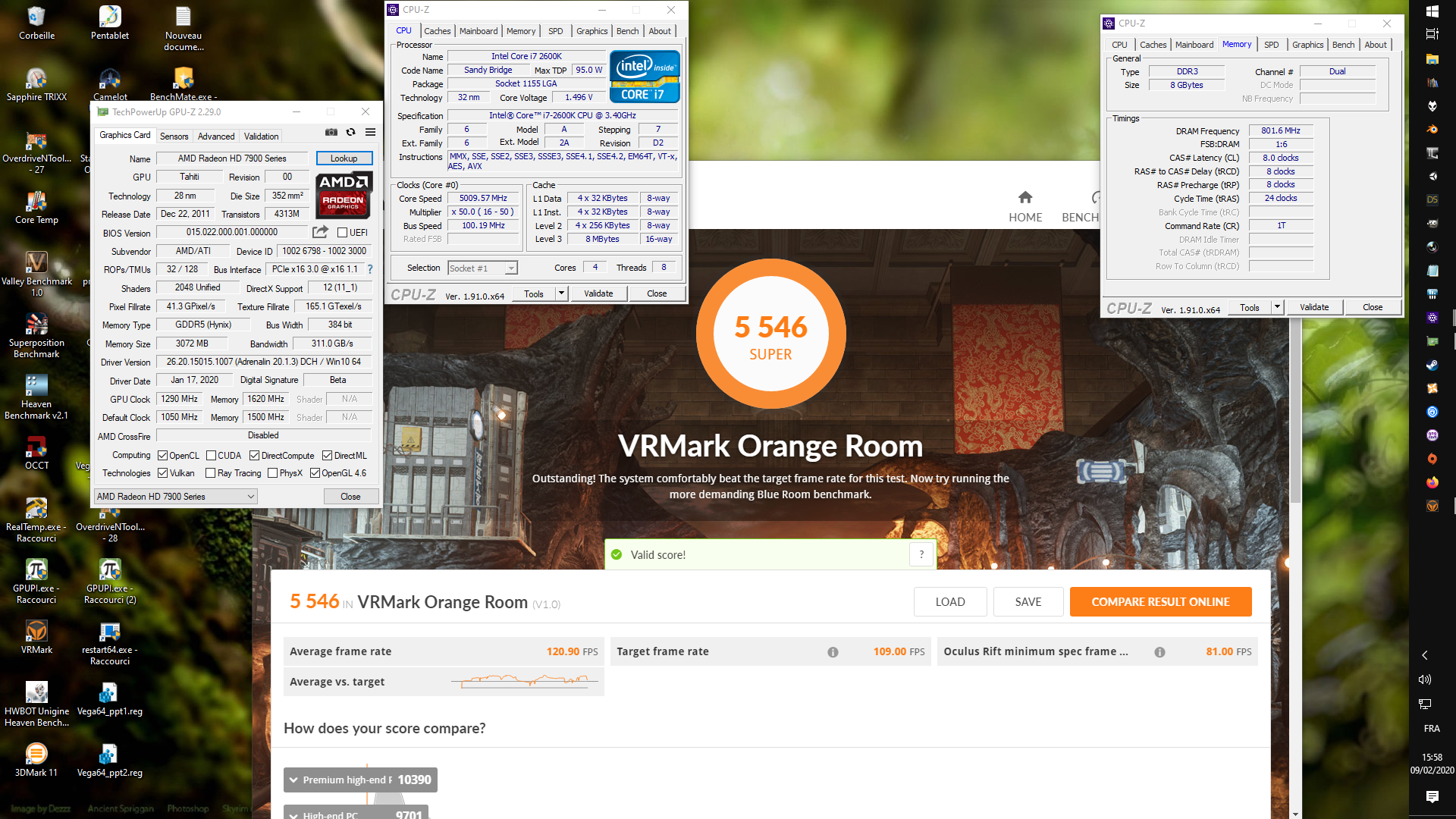Image resolution: width=1456 pixels, height=819 pixels.
Task: Open Mainboard tab in CPU-Z CPU window
Action: (479, 31)
